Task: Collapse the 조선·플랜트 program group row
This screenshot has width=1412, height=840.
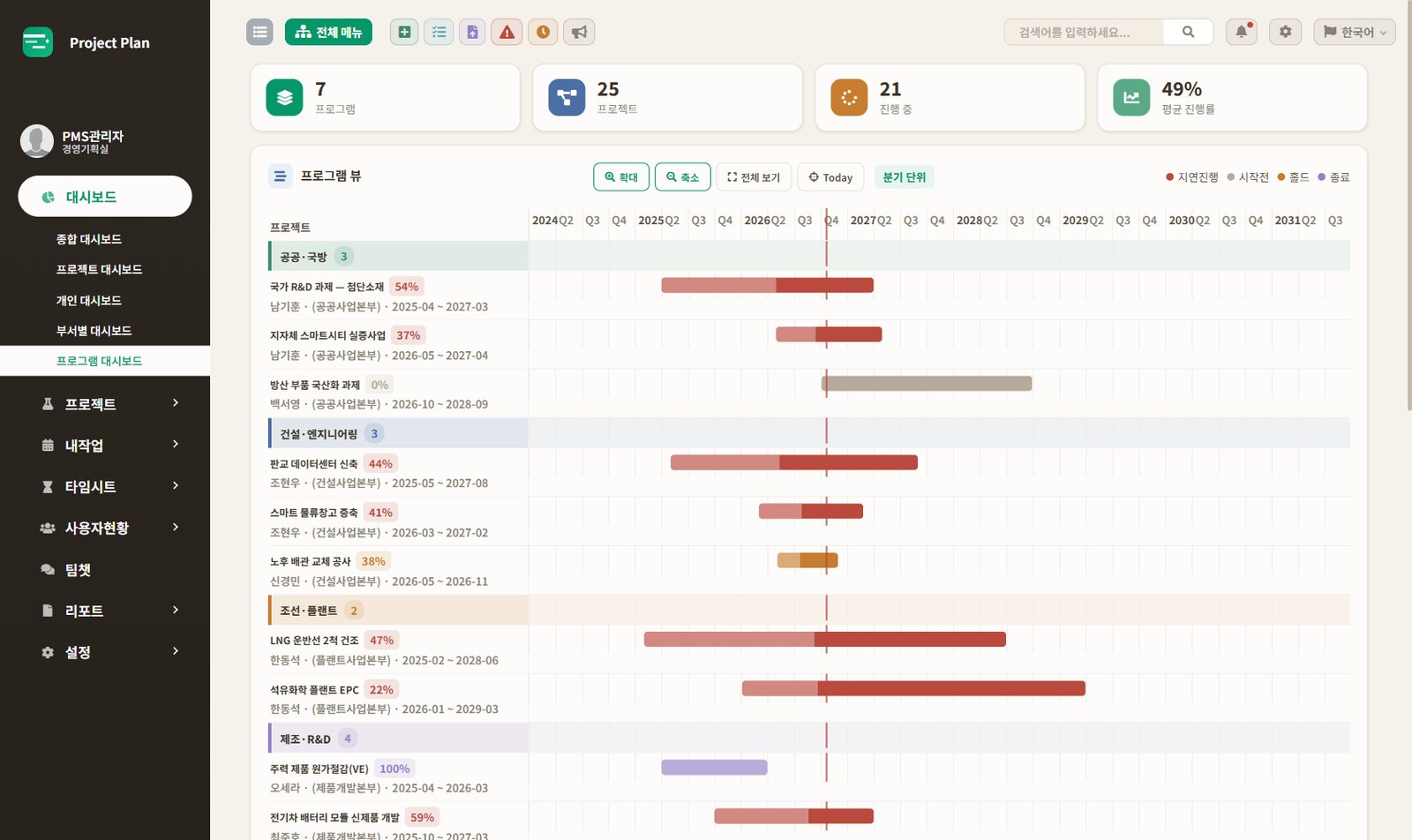Action: click(x=398, y=610)
